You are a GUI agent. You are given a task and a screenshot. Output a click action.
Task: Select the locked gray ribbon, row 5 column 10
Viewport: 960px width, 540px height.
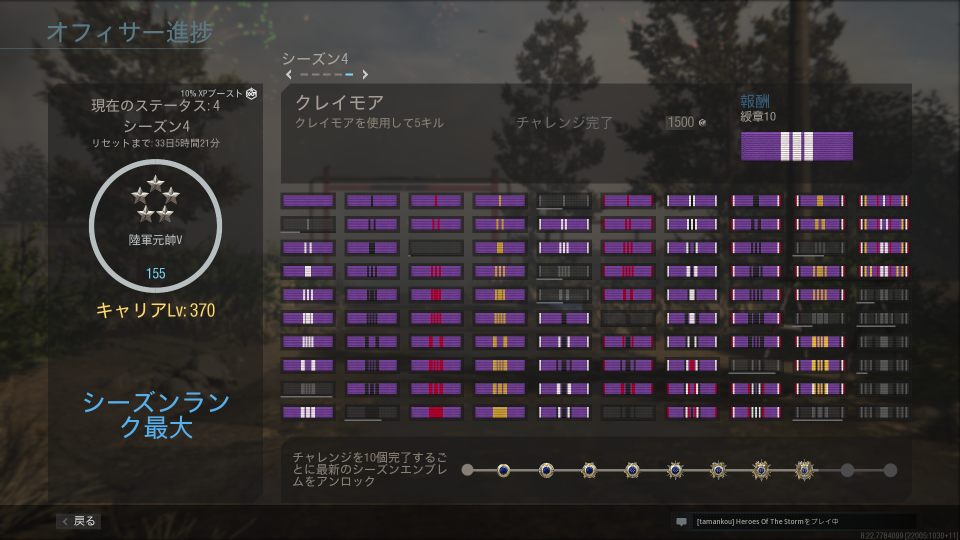pos(883,295)
